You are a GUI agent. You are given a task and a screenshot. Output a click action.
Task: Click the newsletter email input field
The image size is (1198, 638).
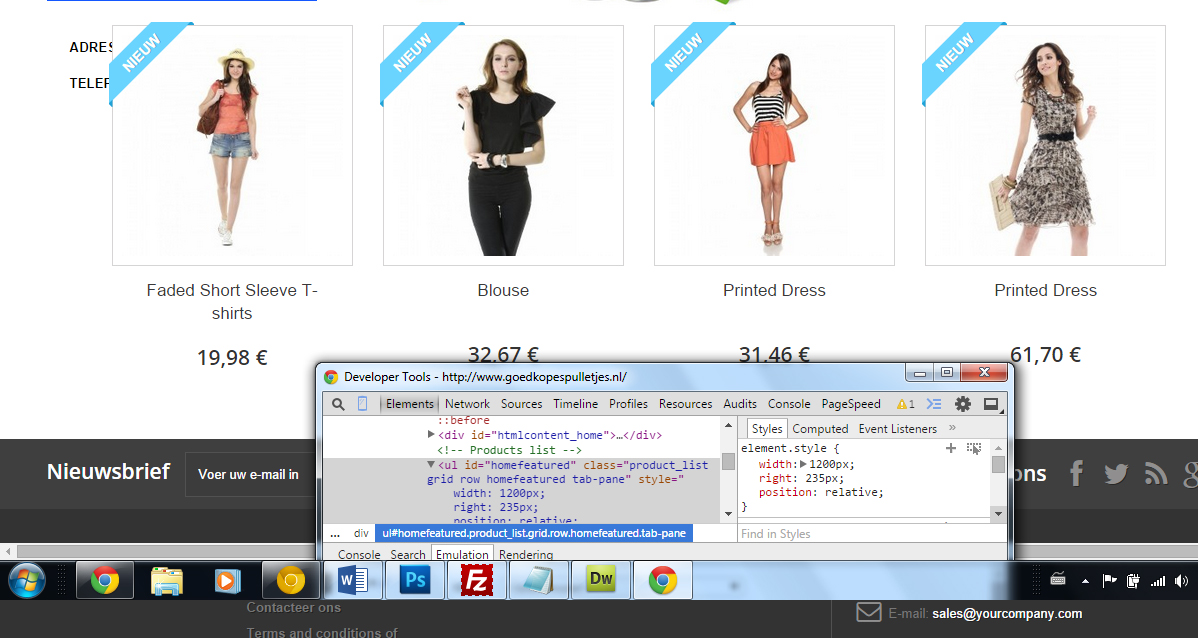pyautogui.click(x=251, y=474)
